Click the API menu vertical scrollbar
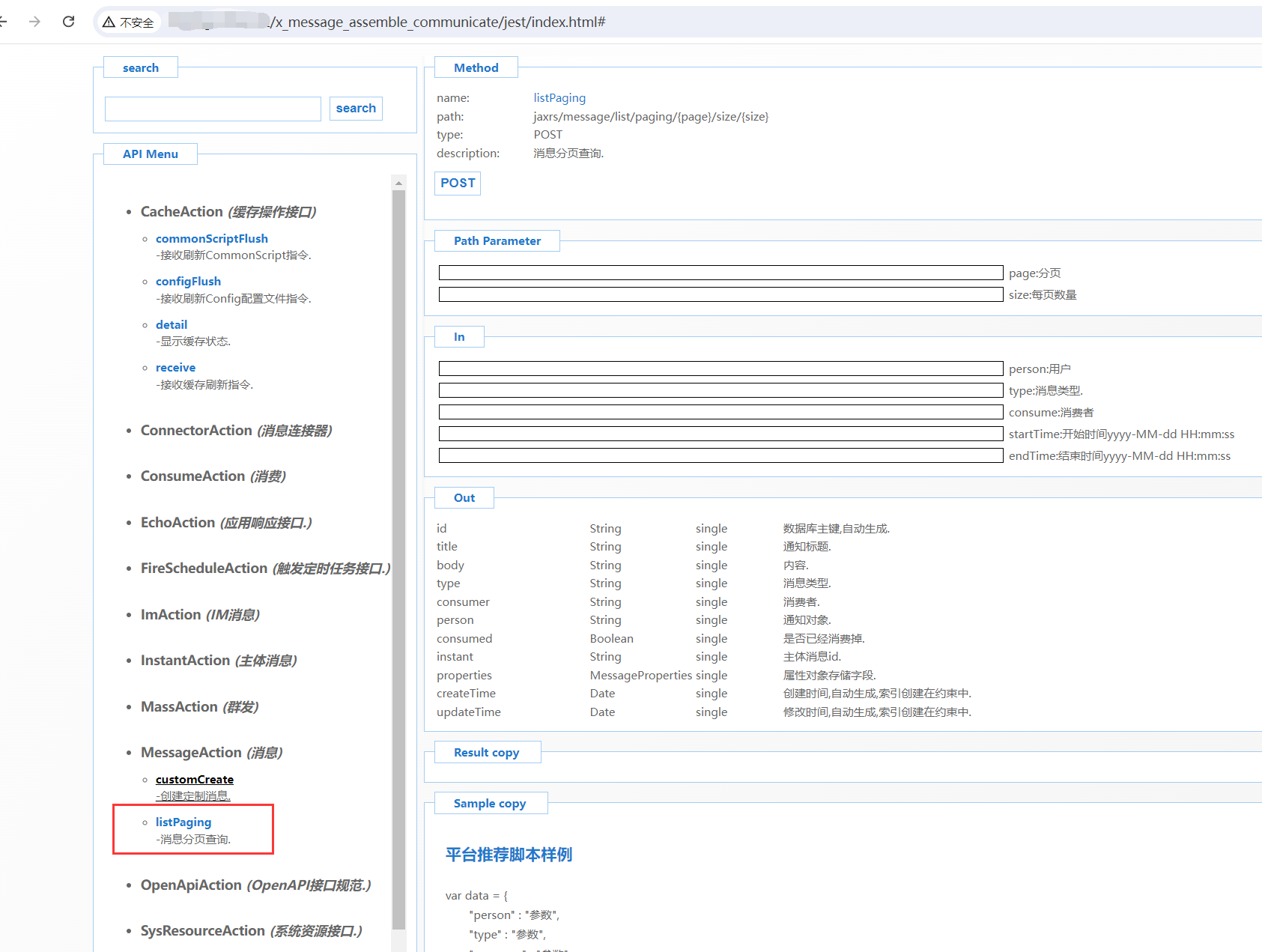 [398, 524]
